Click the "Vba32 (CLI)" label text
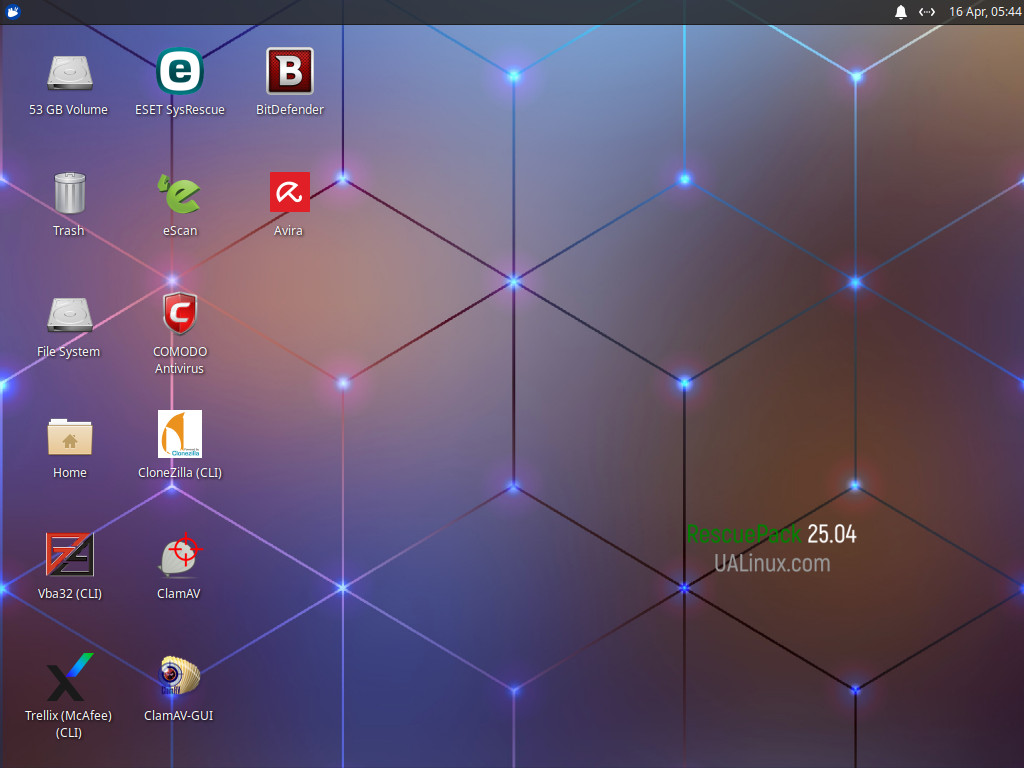The height and width of the screenshot is (768, 1024). (x=70, y=594)
